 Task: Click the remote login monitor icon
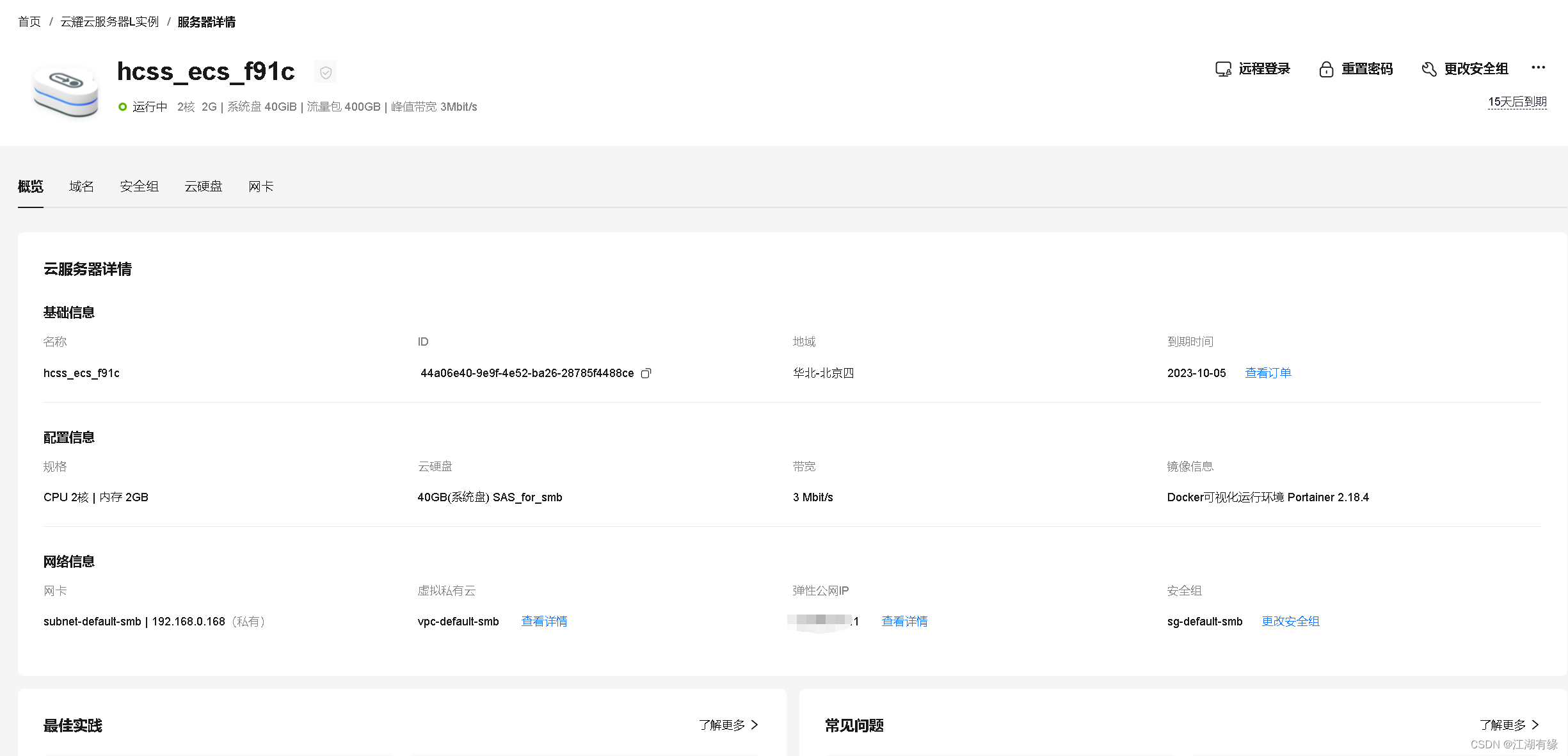[1223, 69]
